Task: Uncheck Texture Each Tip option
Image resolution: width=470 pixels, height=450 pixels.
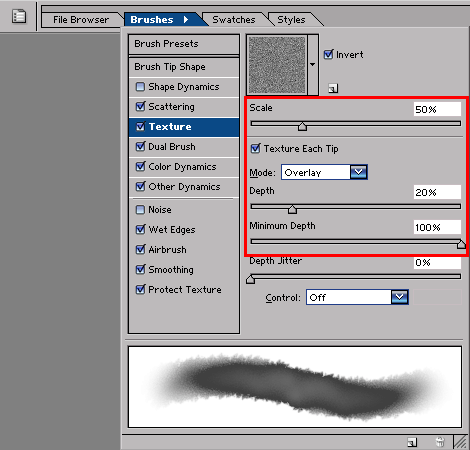Action: coord(255,148)
